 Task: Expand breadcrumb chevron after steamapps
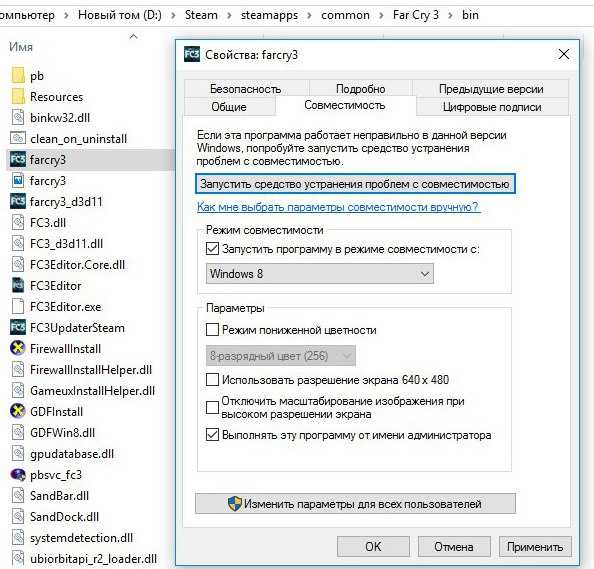(x=310, y=16)
